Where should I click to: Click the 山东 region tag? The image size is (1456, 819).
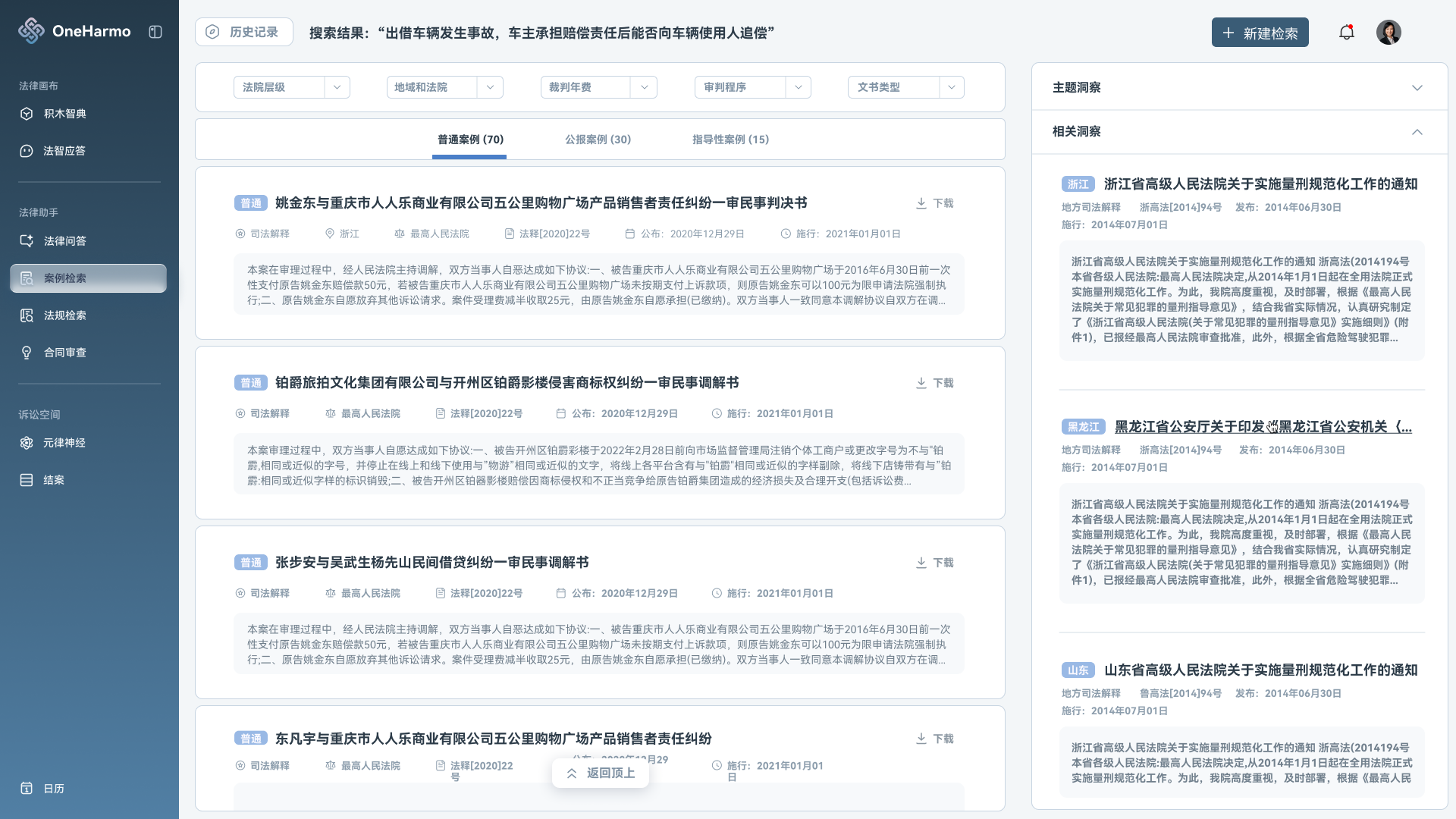point(1078,670)
